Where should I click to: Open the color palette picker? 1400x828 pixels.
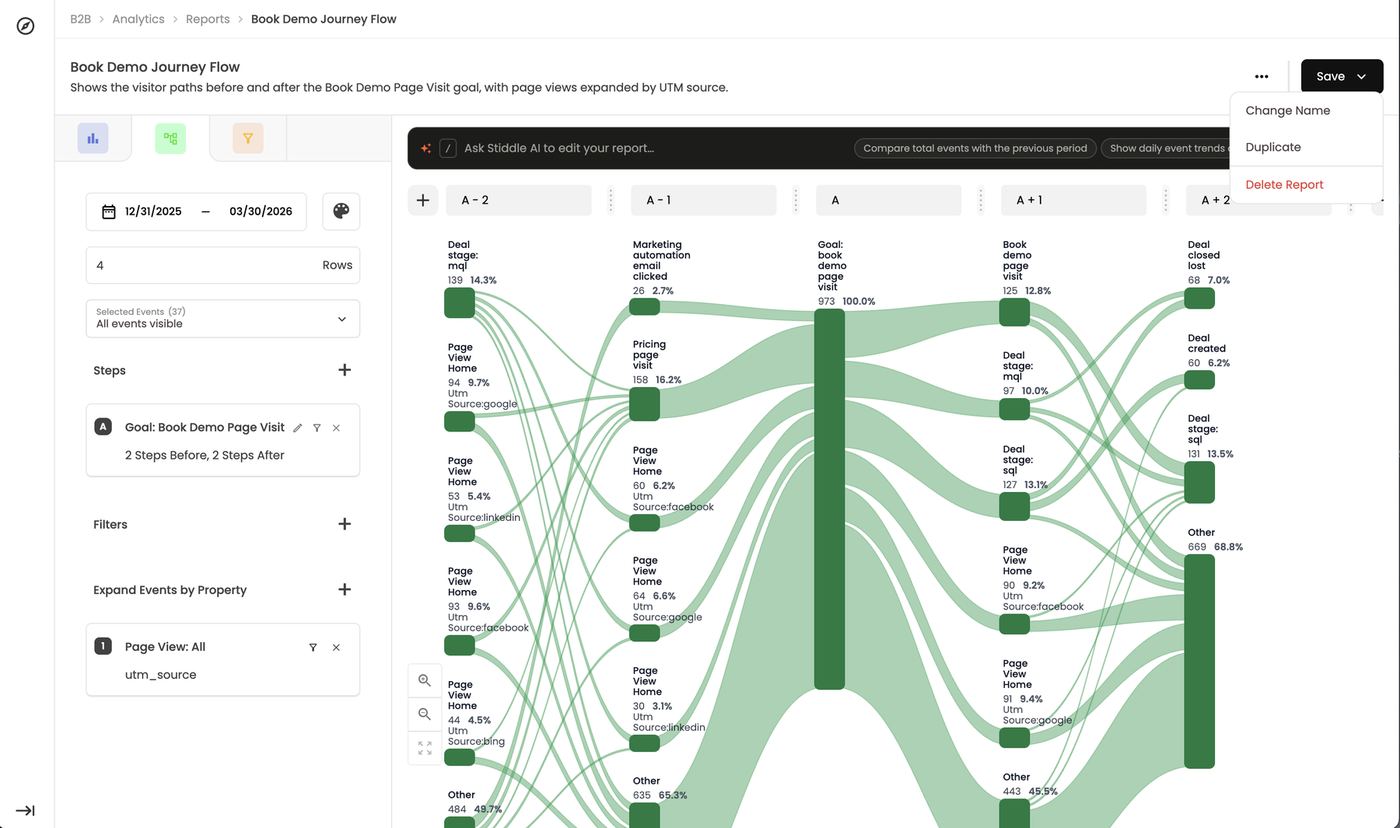(x=341, y=211)
